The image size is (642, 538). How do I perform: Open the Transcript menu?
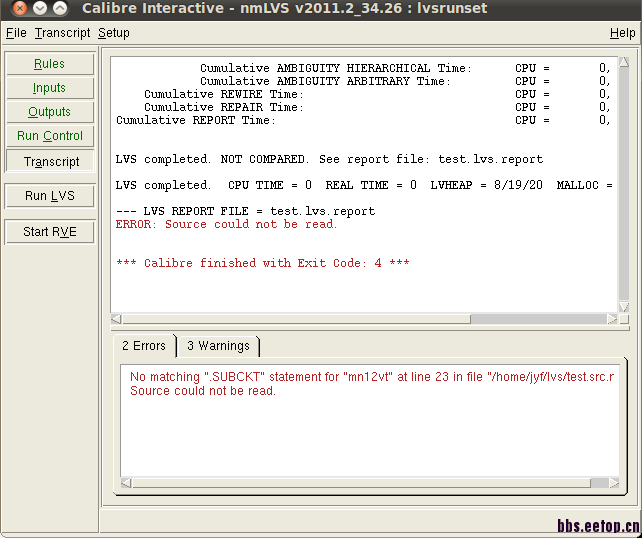tap(62, 33)
